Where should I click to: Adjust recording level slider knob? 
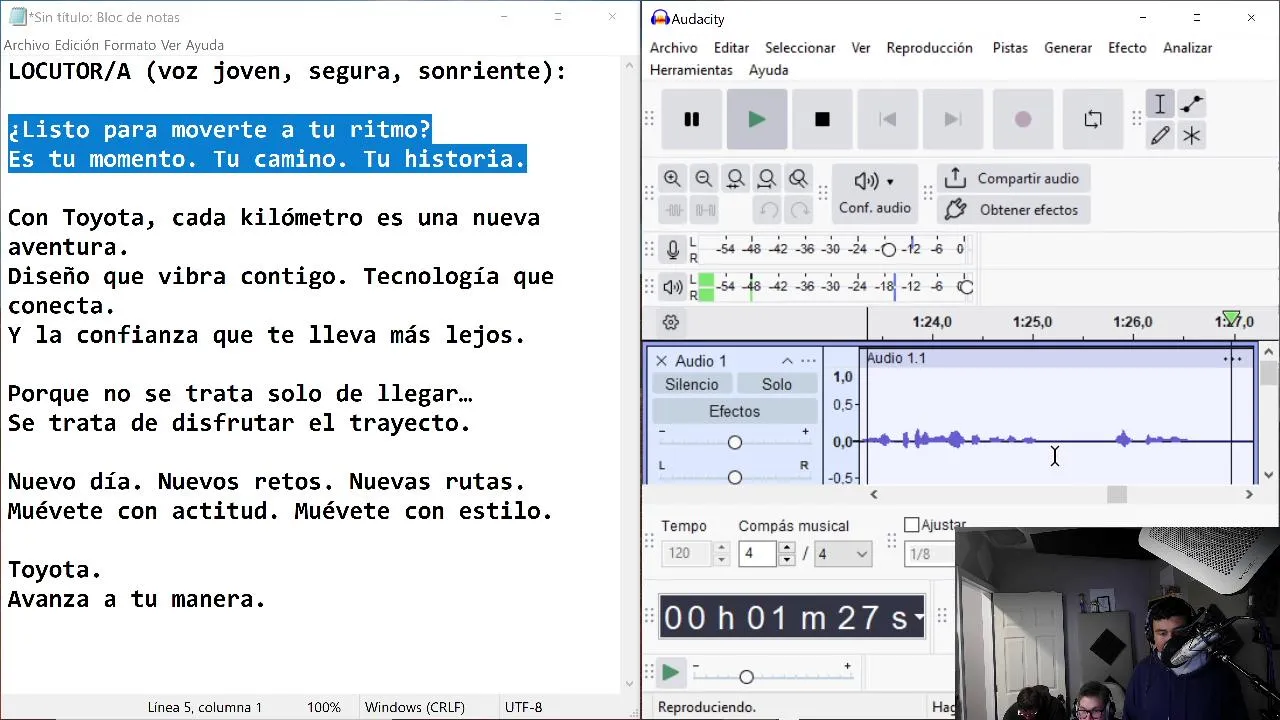click(888, 250)
